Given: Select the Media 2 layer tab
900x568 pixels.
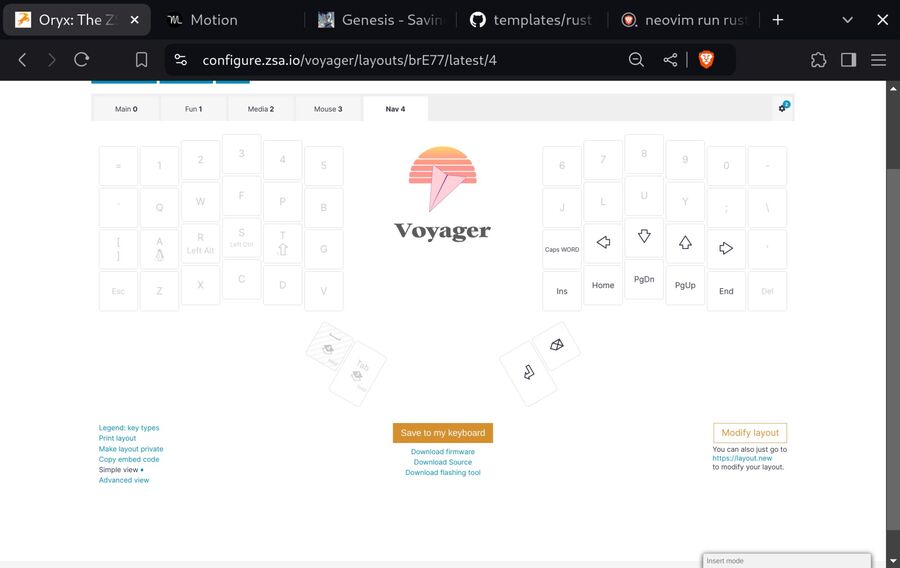Looking at the screenshot, I should 260,109.
